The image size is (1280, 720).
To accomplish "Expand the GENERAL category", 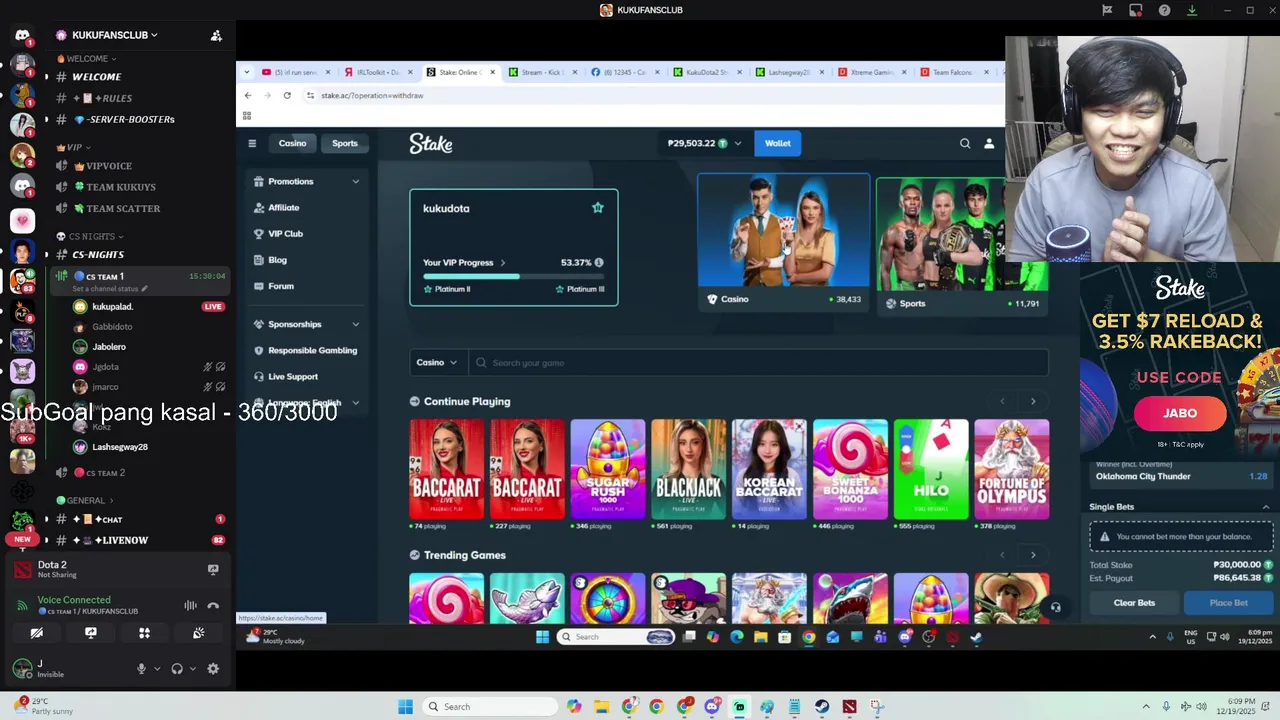I will tap(85, 500).
